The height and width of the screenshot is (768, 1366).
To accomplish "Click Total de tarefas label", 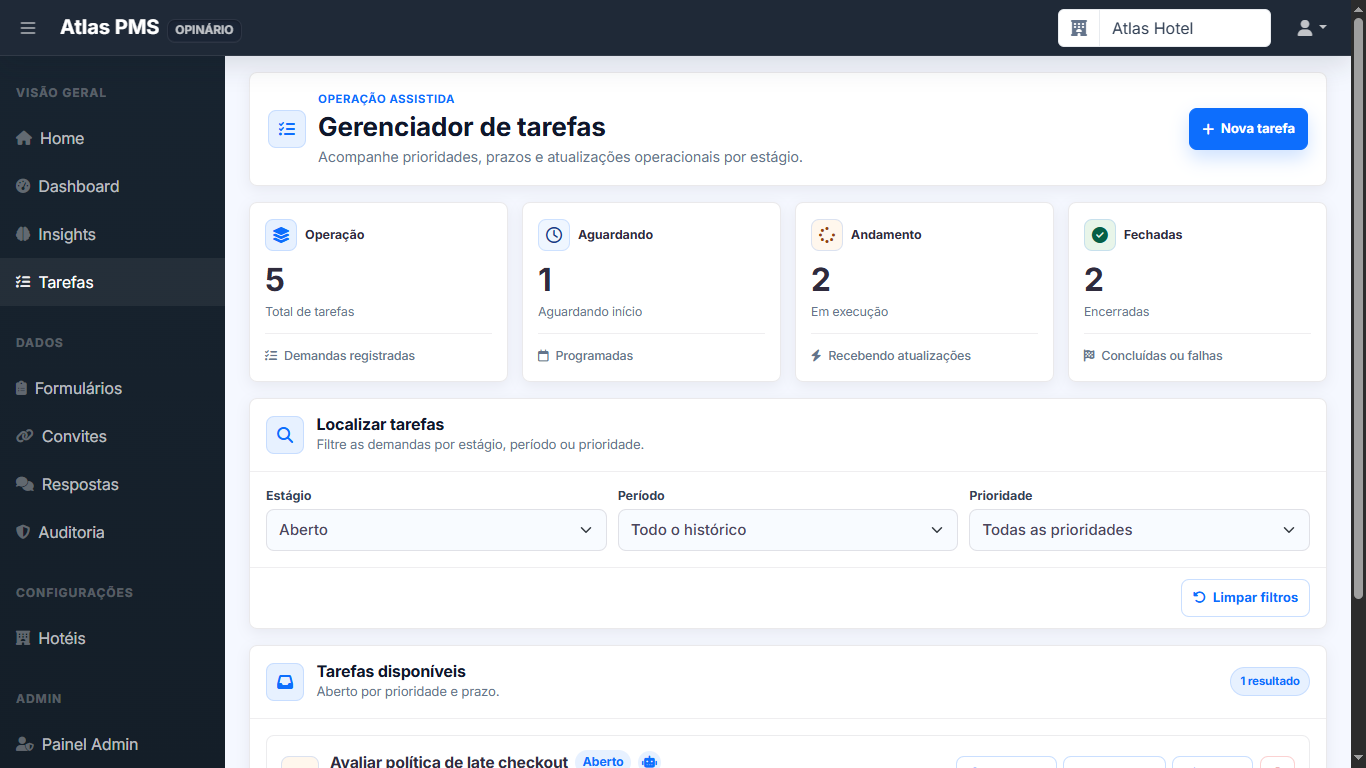I will point(310,312).
